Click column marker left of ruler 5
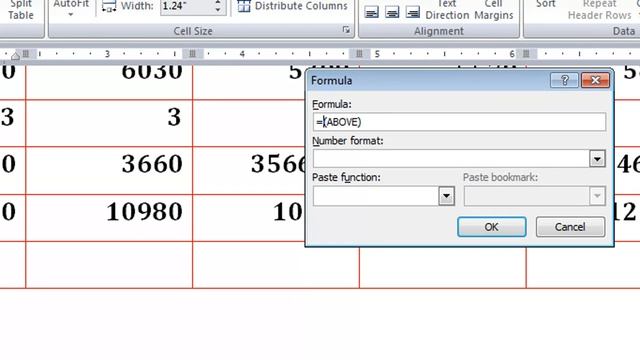 [x=359, y=54]
